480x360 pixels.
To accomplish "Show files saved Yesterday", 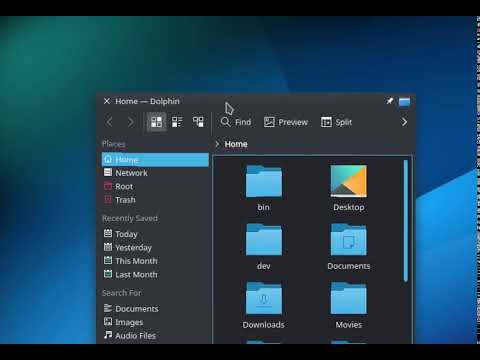I will click(x=155, y=248).
